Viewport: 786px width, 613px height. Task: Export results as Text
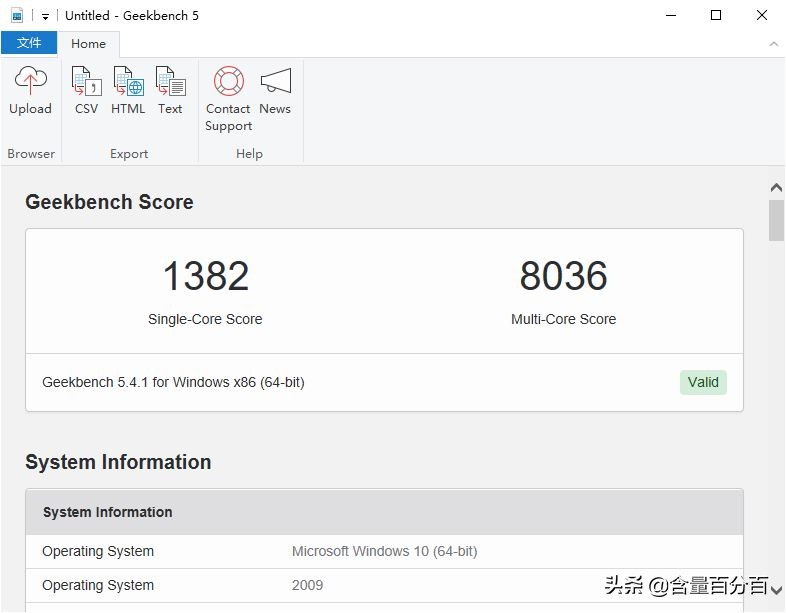[x=170, y=91]
